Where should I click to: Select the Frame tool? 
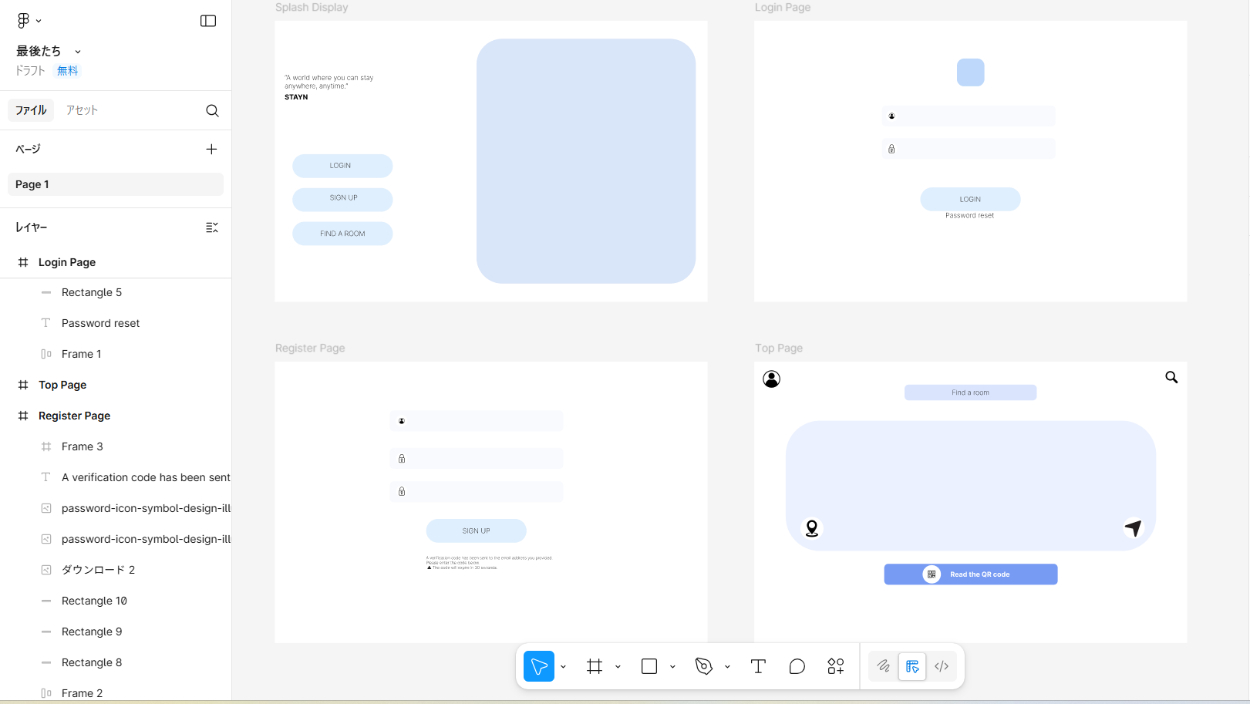tap(595, 667)
